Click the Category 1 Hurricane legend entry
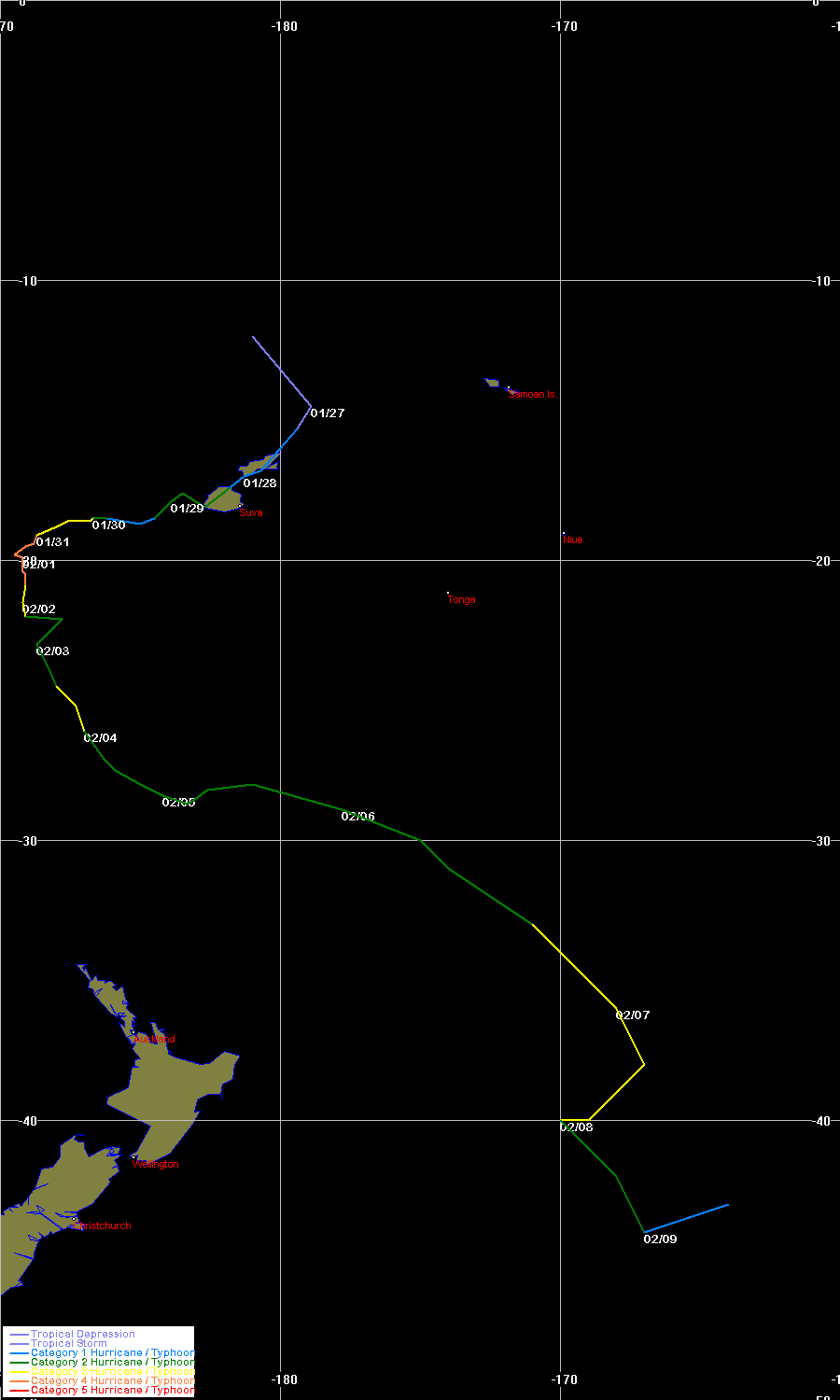Viewport: 840px width, 1400px height. pyautogui.click(x=112, y=1353)
